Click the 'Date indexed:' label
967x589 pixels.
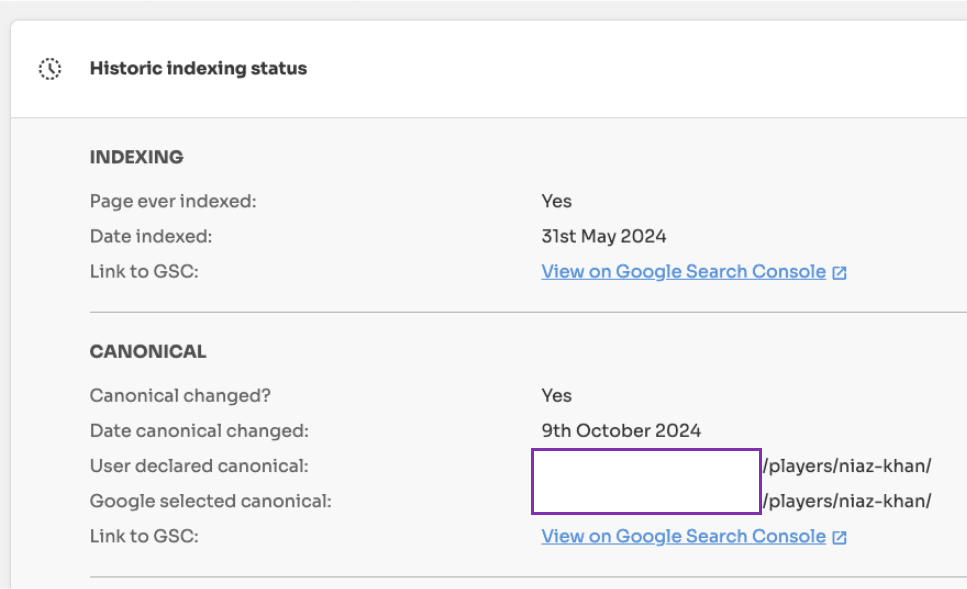[x=151, y=236]
